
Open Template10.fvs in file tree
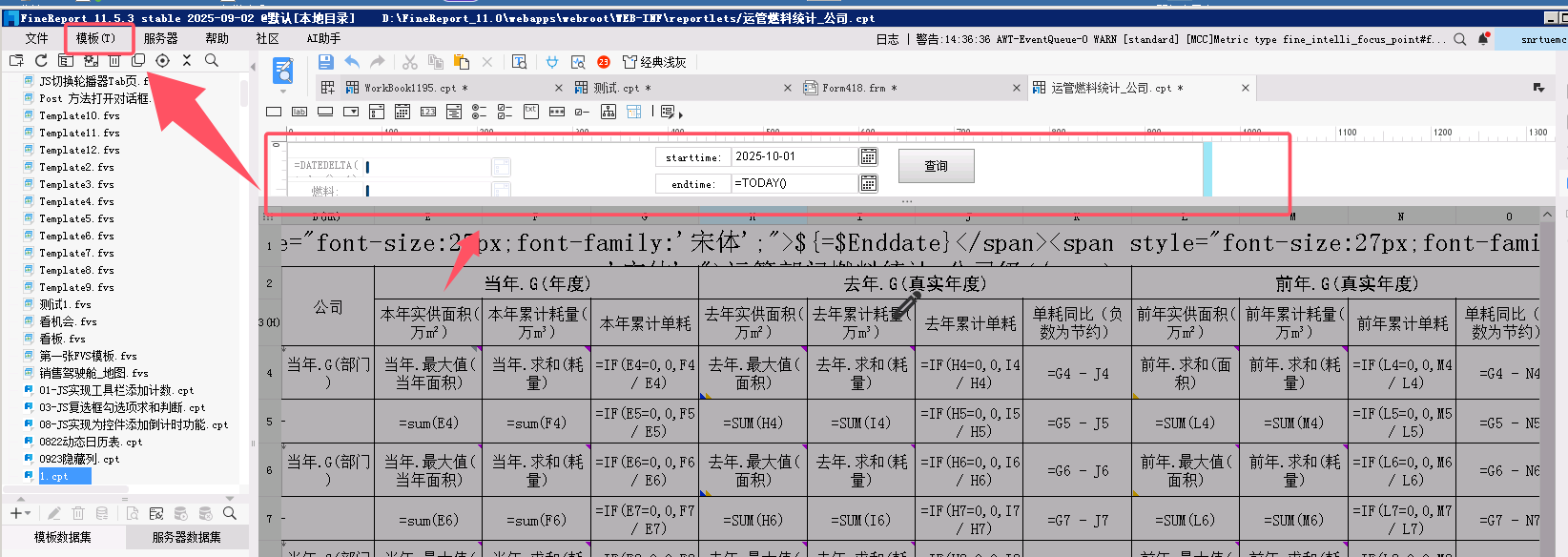click(79, 115)
